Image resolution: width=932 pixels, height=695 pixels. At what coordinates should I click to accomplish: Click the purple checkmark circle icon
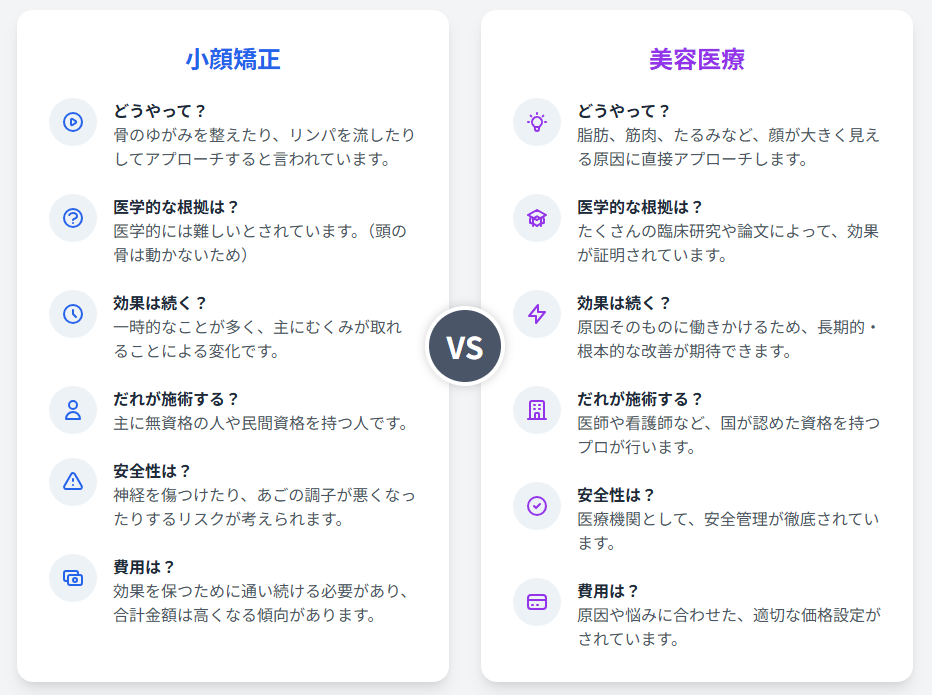pyautogui.click(x=537, y=505)
